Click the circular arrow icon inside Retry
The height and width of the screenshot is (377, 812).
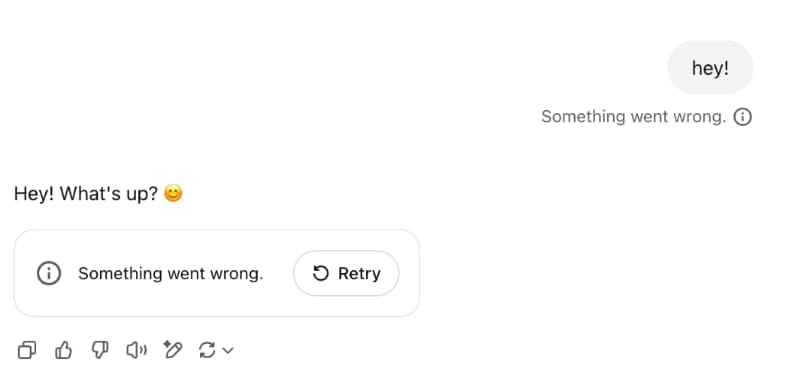(x=321, y=273)
